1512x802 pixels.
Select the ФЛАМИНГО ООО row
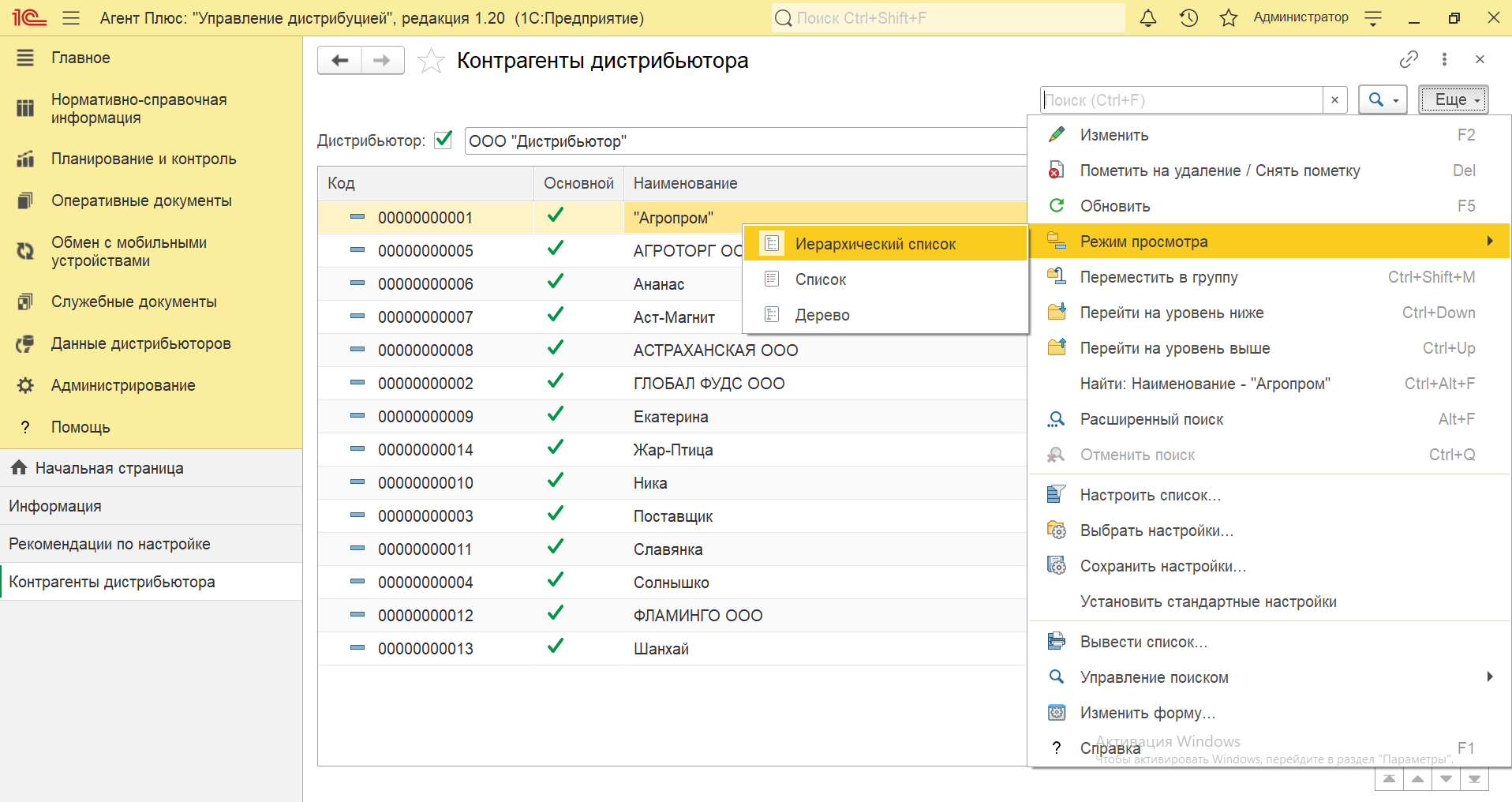(672, 616)
